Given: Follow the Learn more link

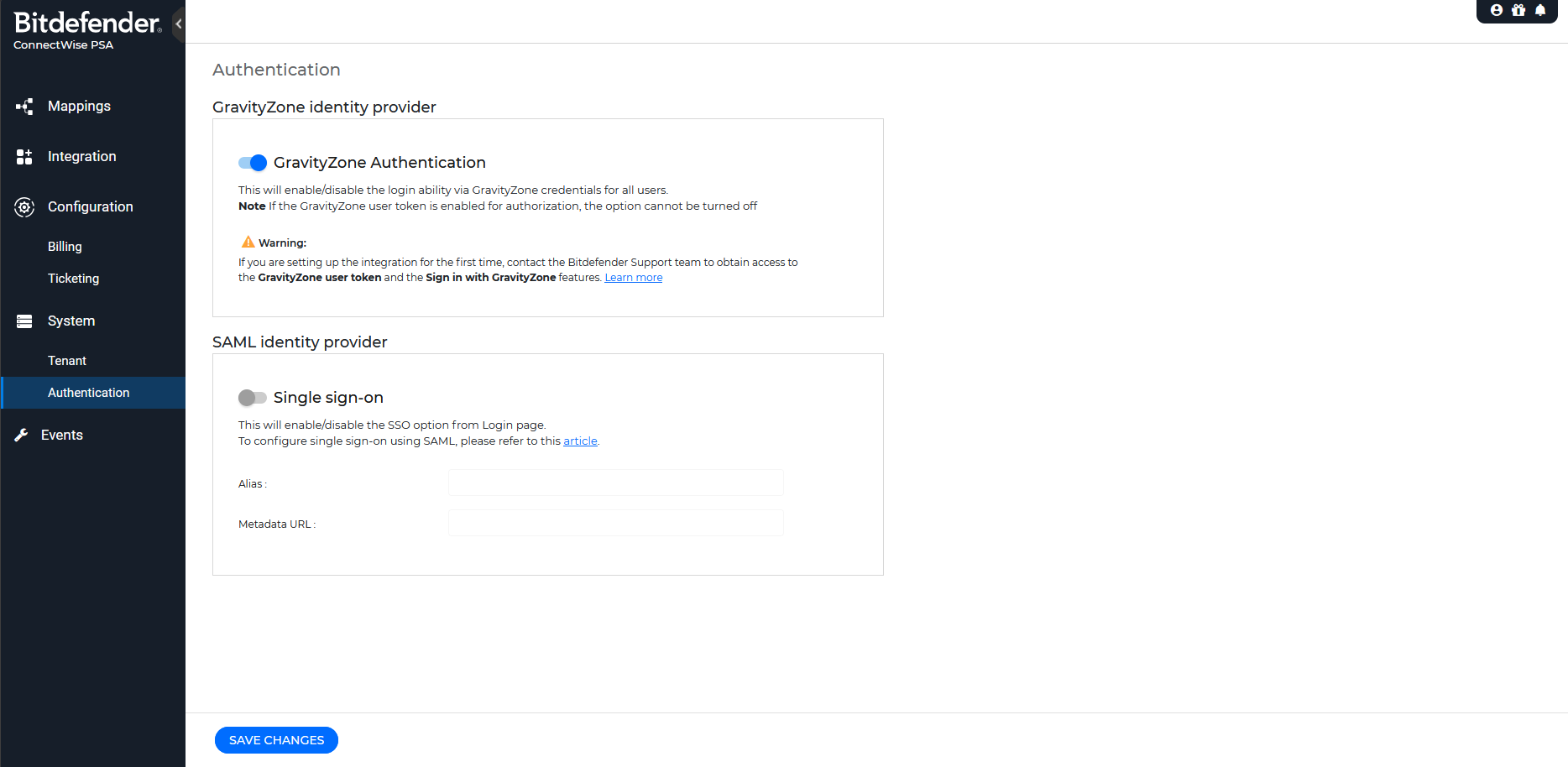Looking at the screenshot, I should coord(634,278).
